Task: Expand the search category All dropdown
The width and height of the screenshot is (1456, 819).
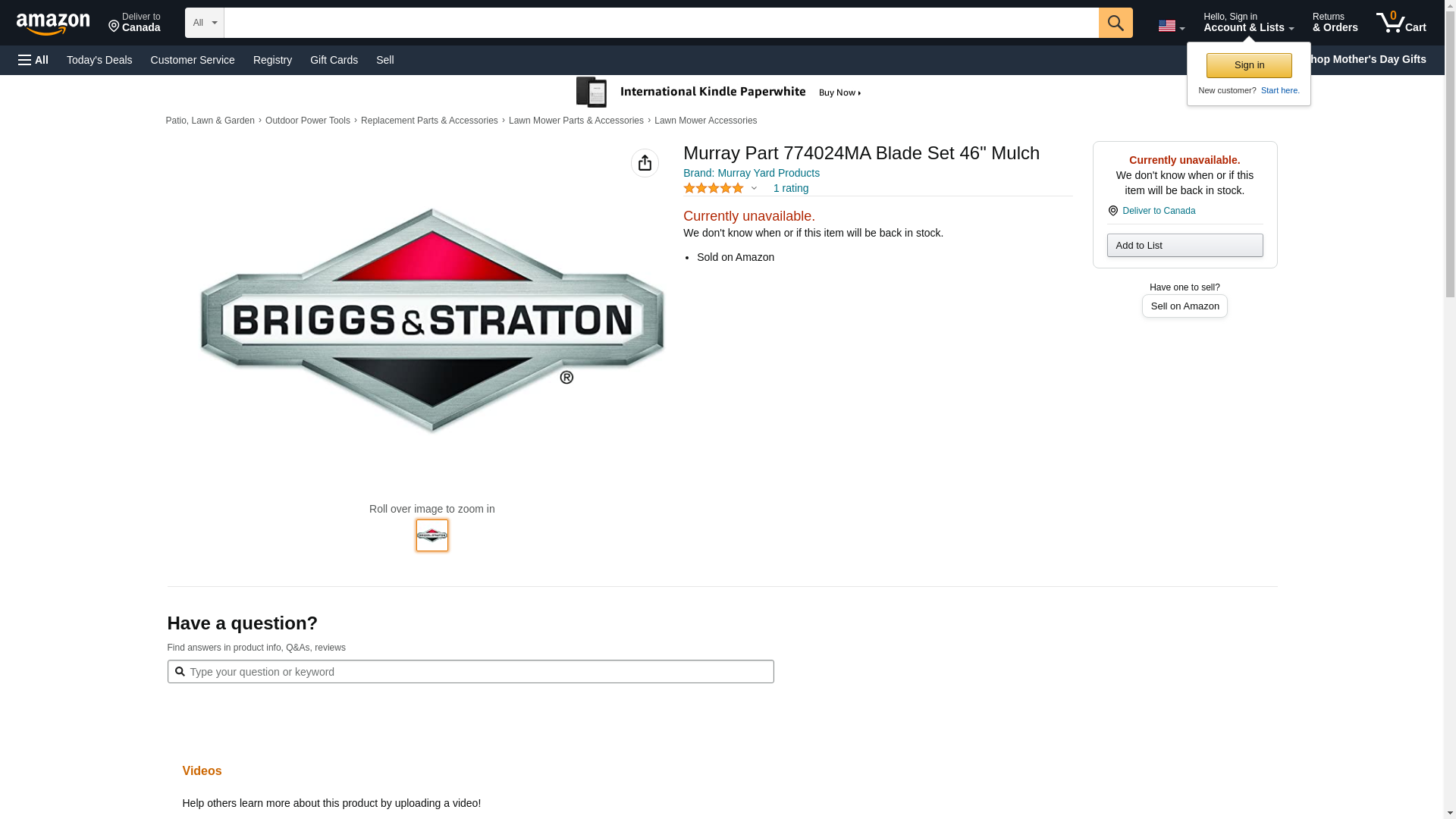Action: tap(204, 23)
